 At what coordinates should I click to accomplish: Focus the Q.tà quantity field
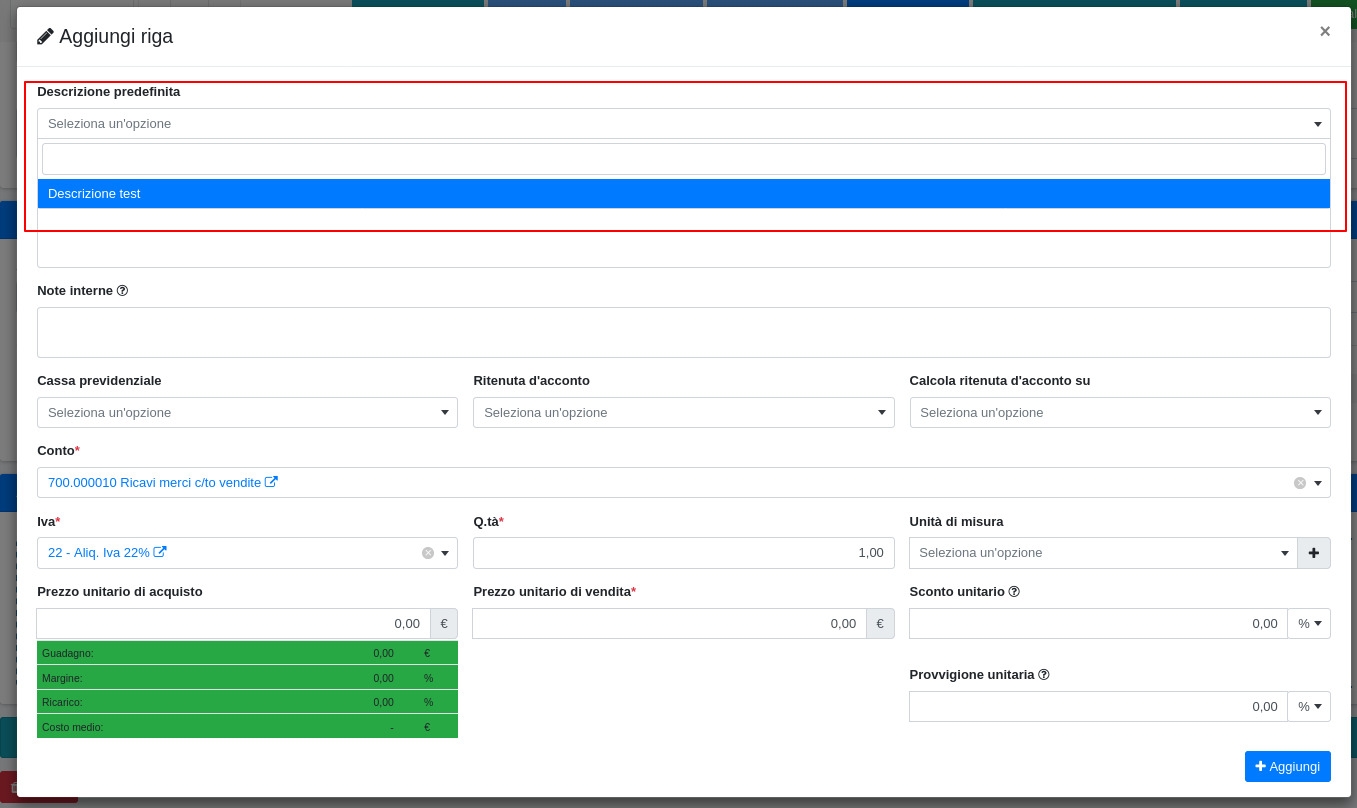(x=683, y=553)
